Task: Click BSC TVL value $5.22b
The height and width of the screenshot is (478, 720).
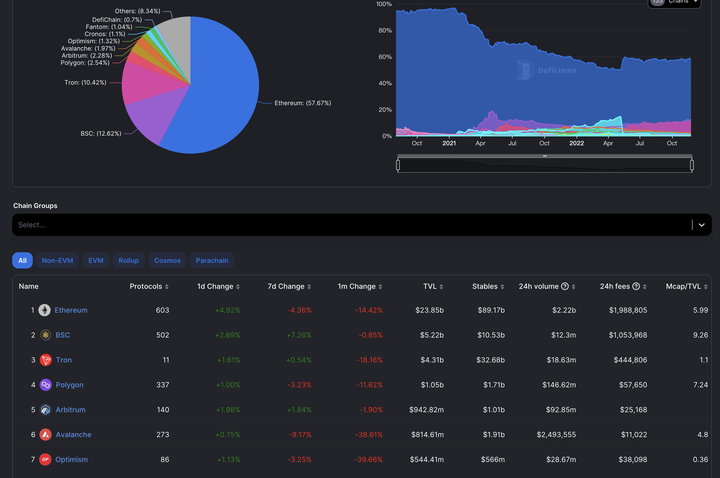Action: (432, 335)
